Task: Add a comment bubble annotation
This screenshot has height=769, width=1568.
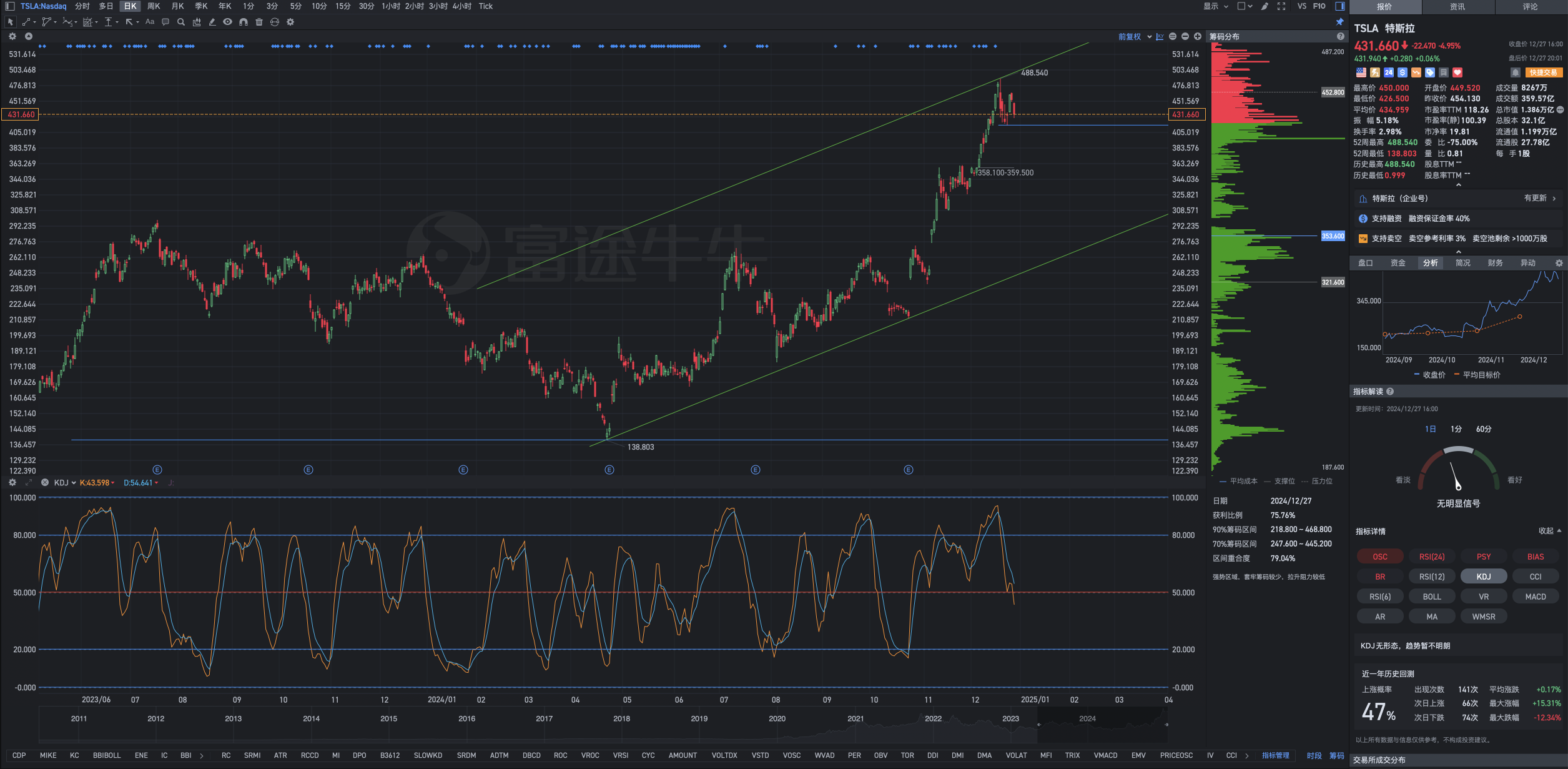Action: coord(165,22)
